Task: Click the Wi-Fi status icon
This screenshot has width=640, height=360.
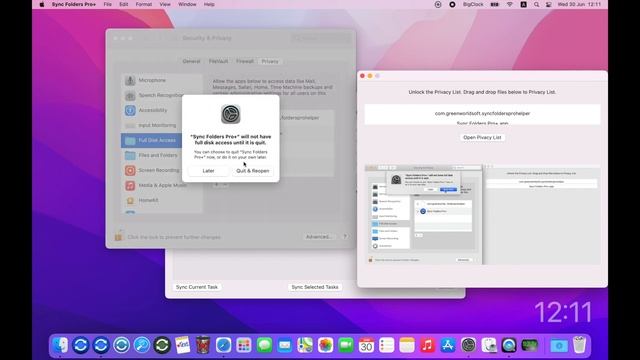Action: (x=509, y=4)
